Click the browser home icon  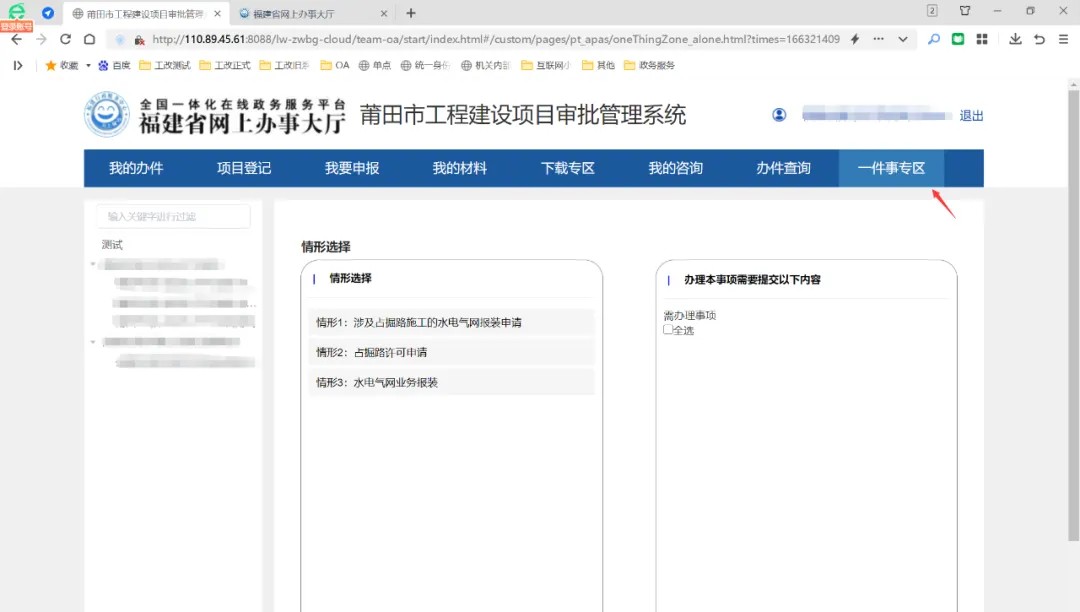(x=89, y=39)
